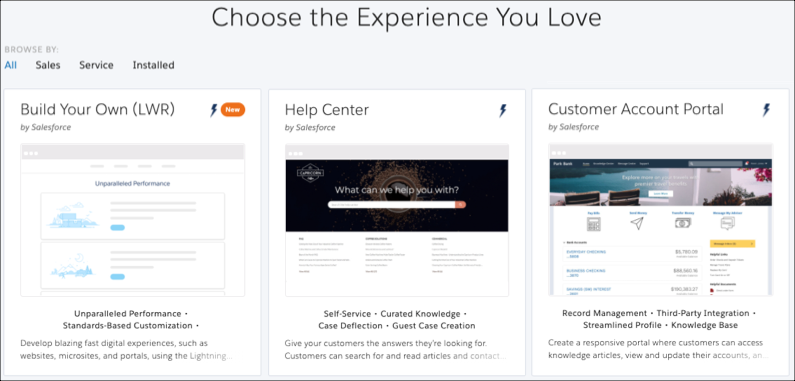The image size is (795, 381).
Task: Filter templates by Sales
Action: [48, 65]
